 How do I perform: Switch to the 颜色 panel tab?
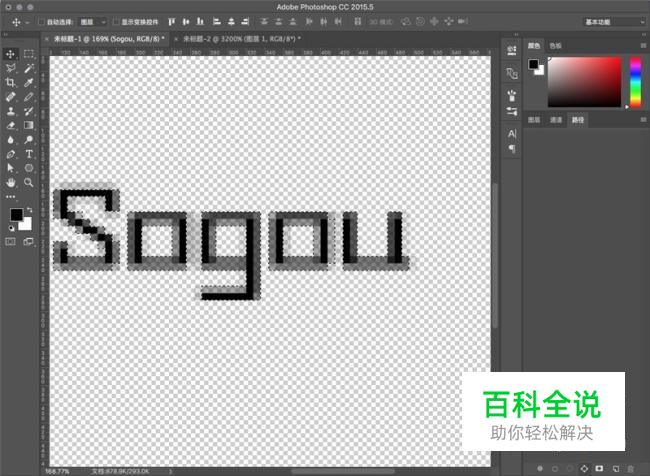[x=534, y=46]
